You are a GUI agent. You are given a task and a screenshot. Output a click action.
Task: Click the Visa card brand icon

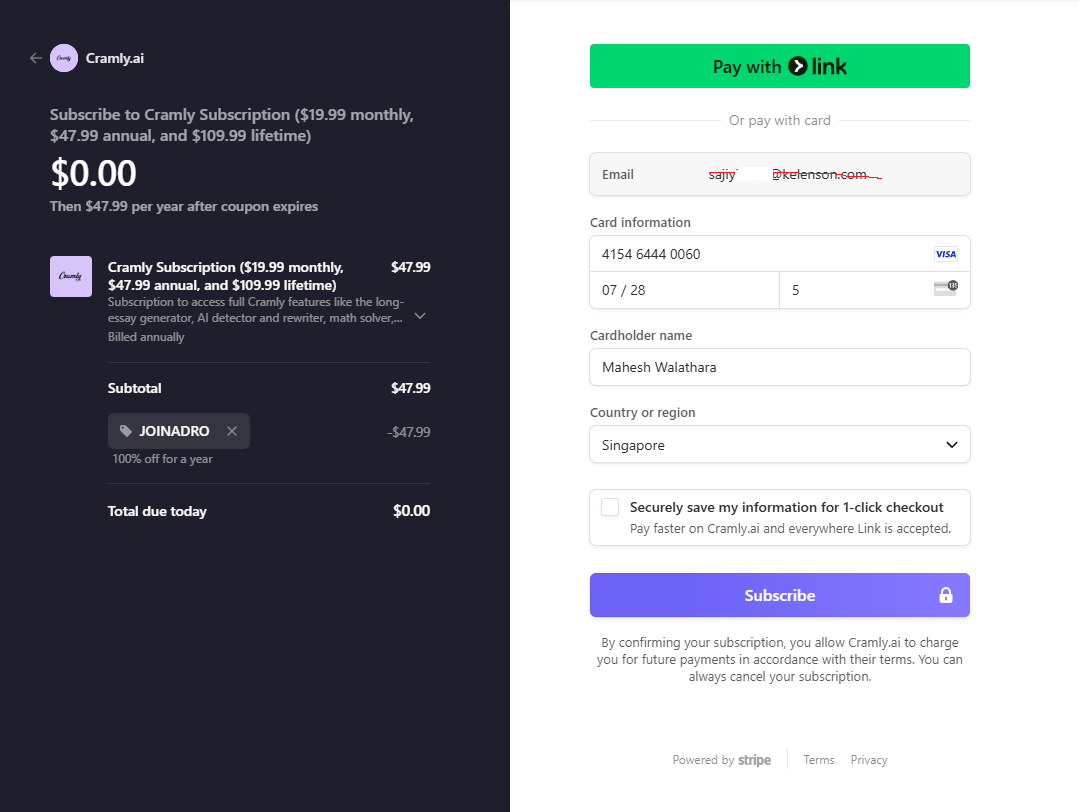(x=946, y=254)
